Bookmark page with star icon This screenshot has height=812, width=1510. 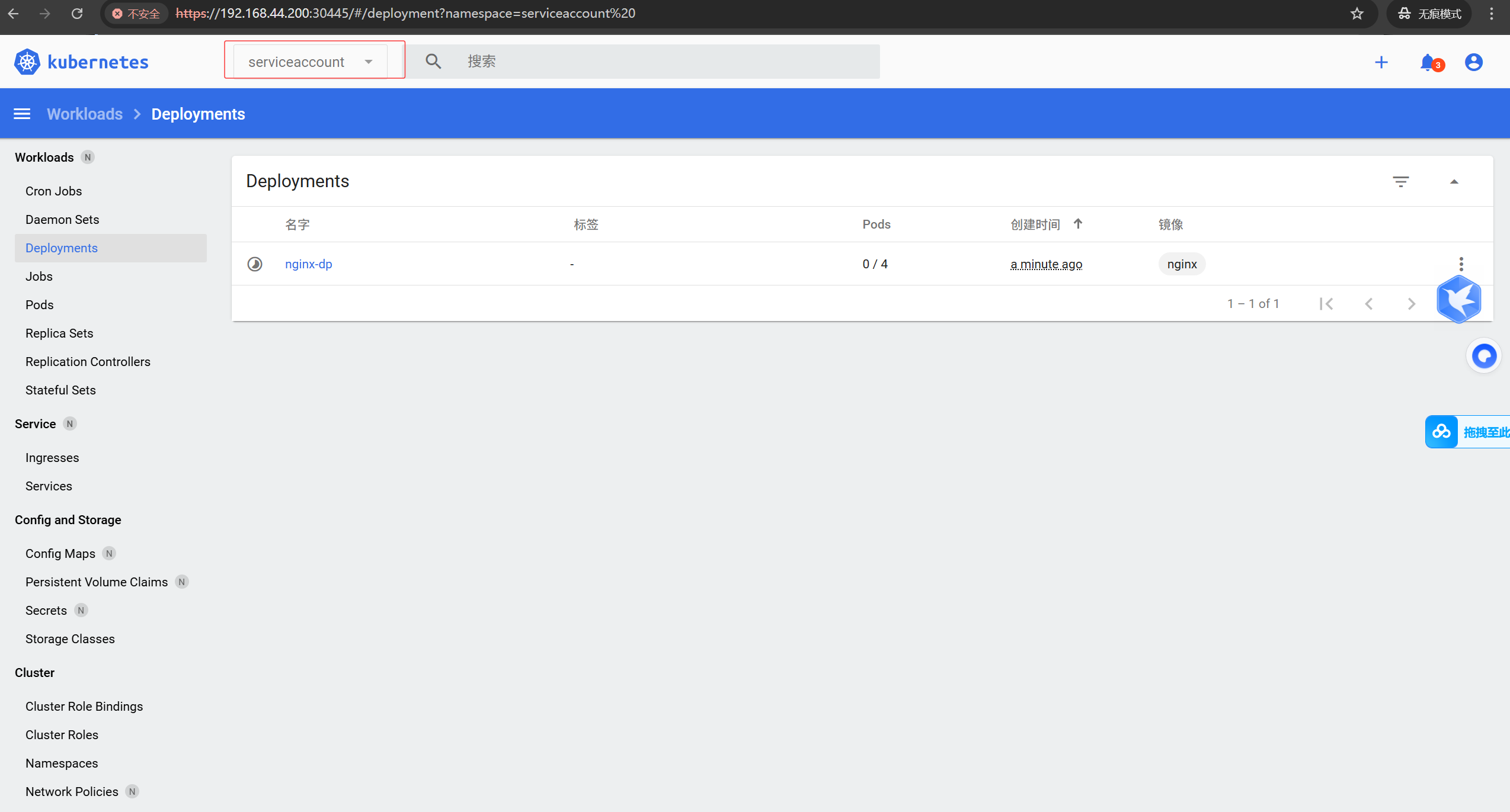(1357, 14)
